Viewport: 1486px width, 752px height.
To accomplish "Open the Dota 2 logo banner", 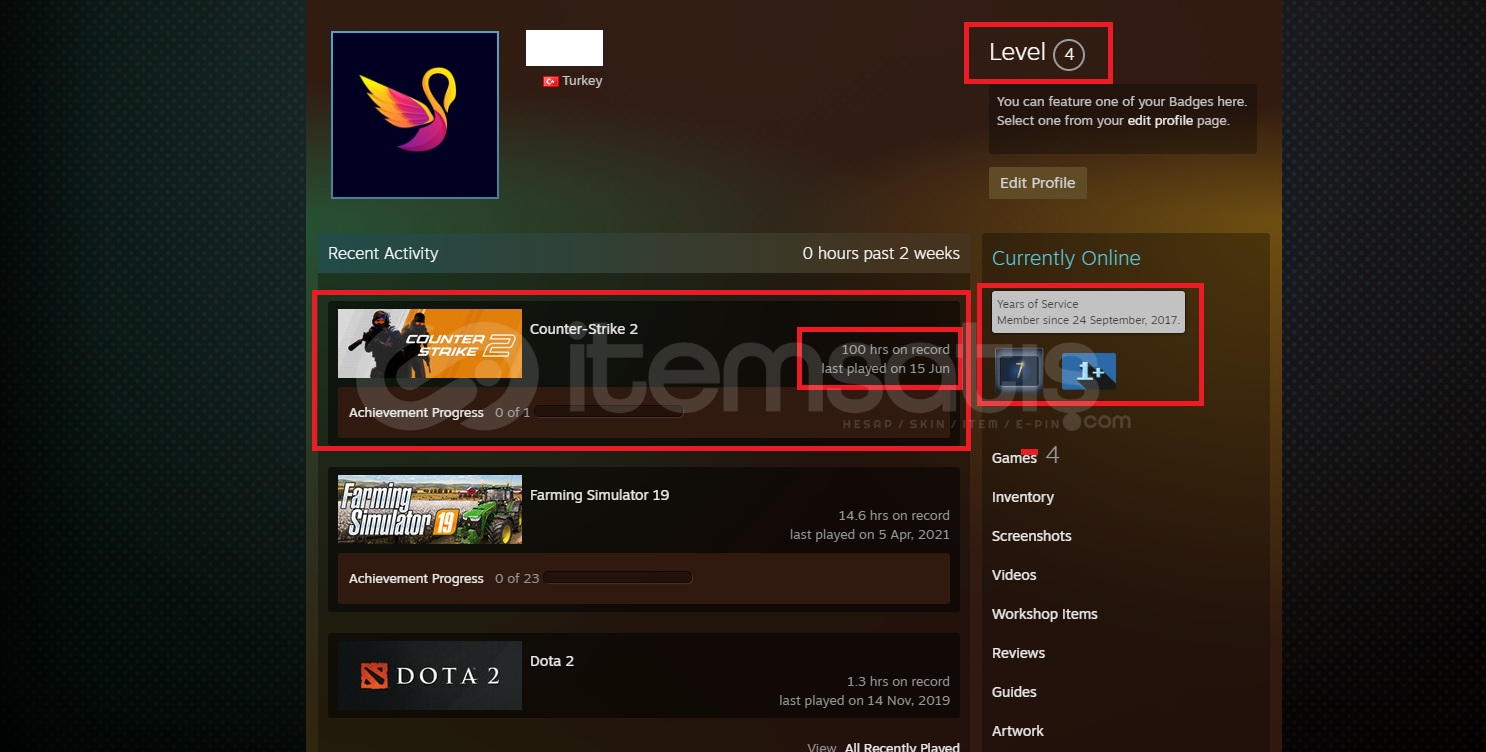I will click(430, 675).
